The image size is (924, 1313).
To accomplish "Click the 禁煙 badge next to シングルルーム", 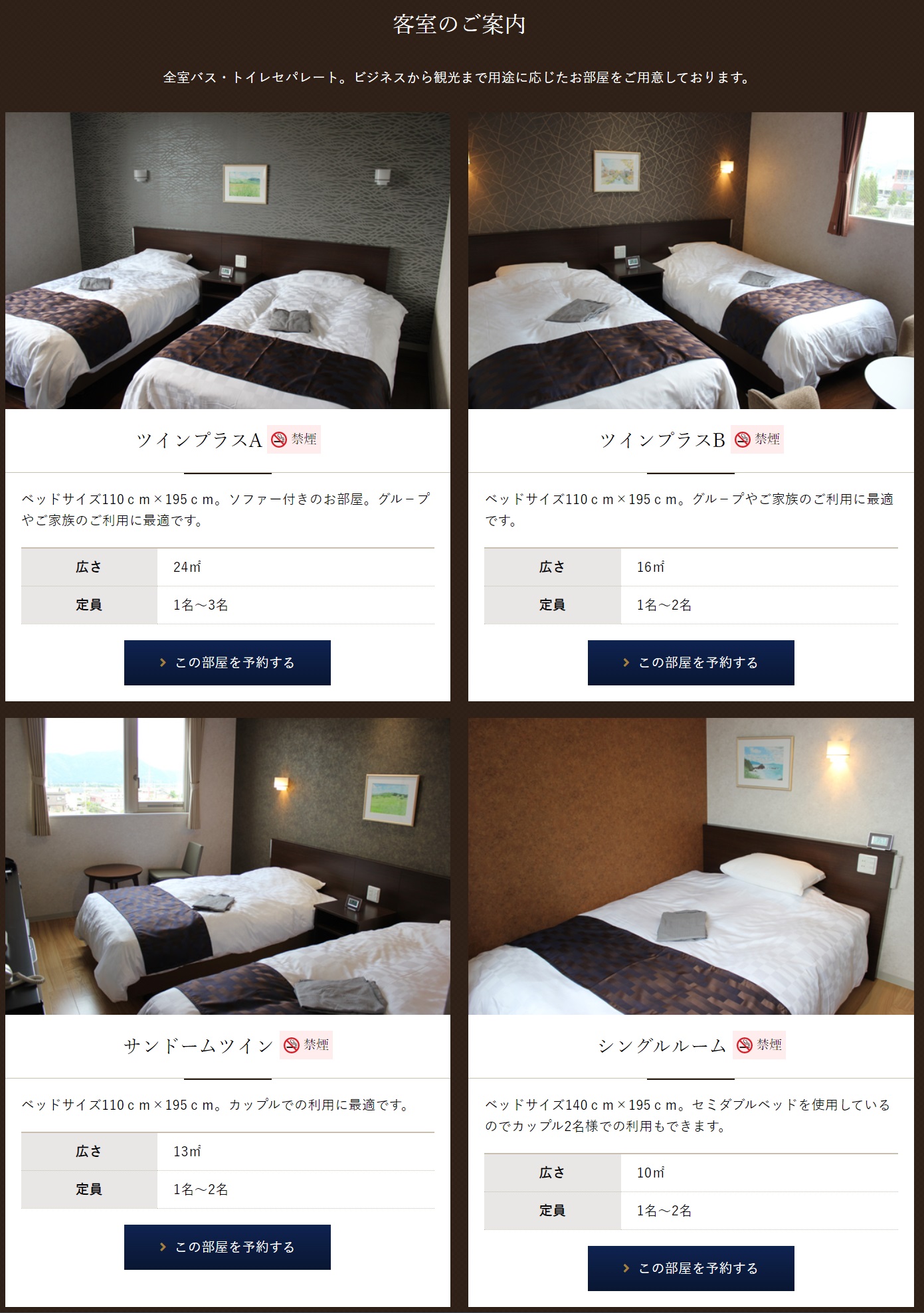I will pyautogui.click(x=759, y=1045).
